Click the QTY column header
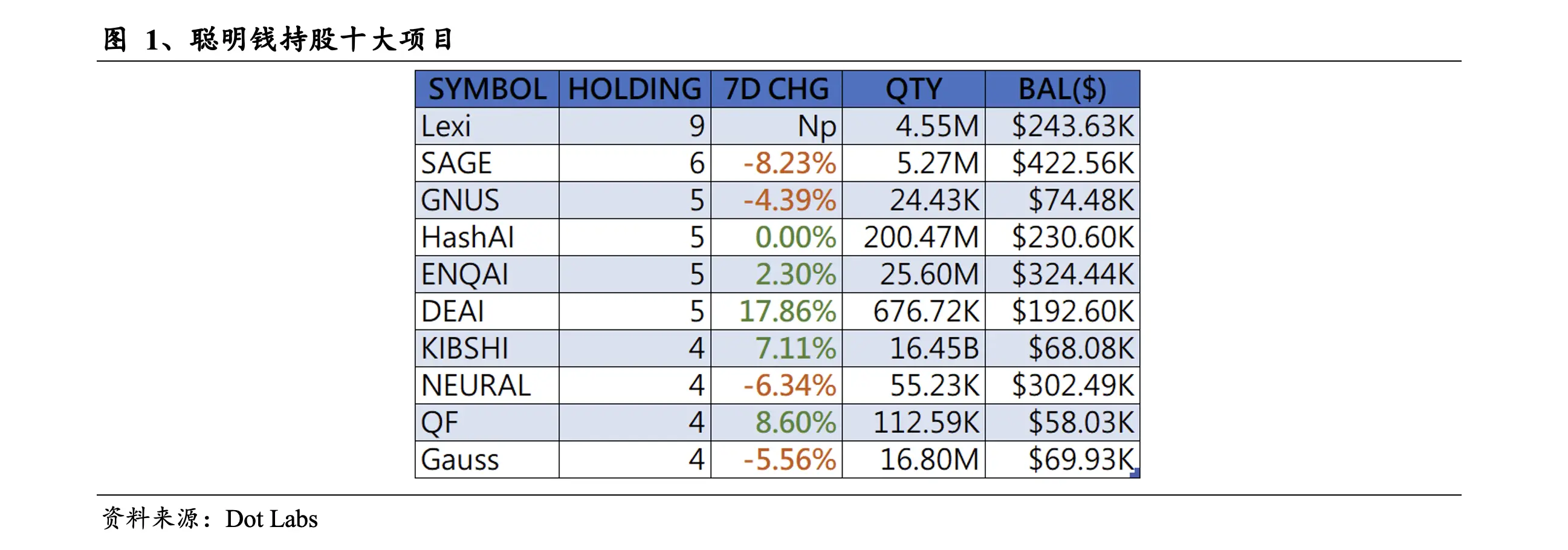The image size is (1568, 550). (x=913, y=89)
